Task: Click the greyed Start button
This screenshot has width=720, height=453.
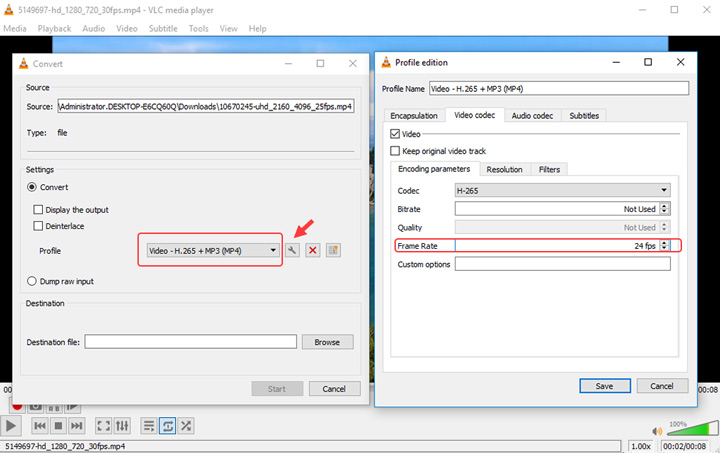Action: [277, 389]
